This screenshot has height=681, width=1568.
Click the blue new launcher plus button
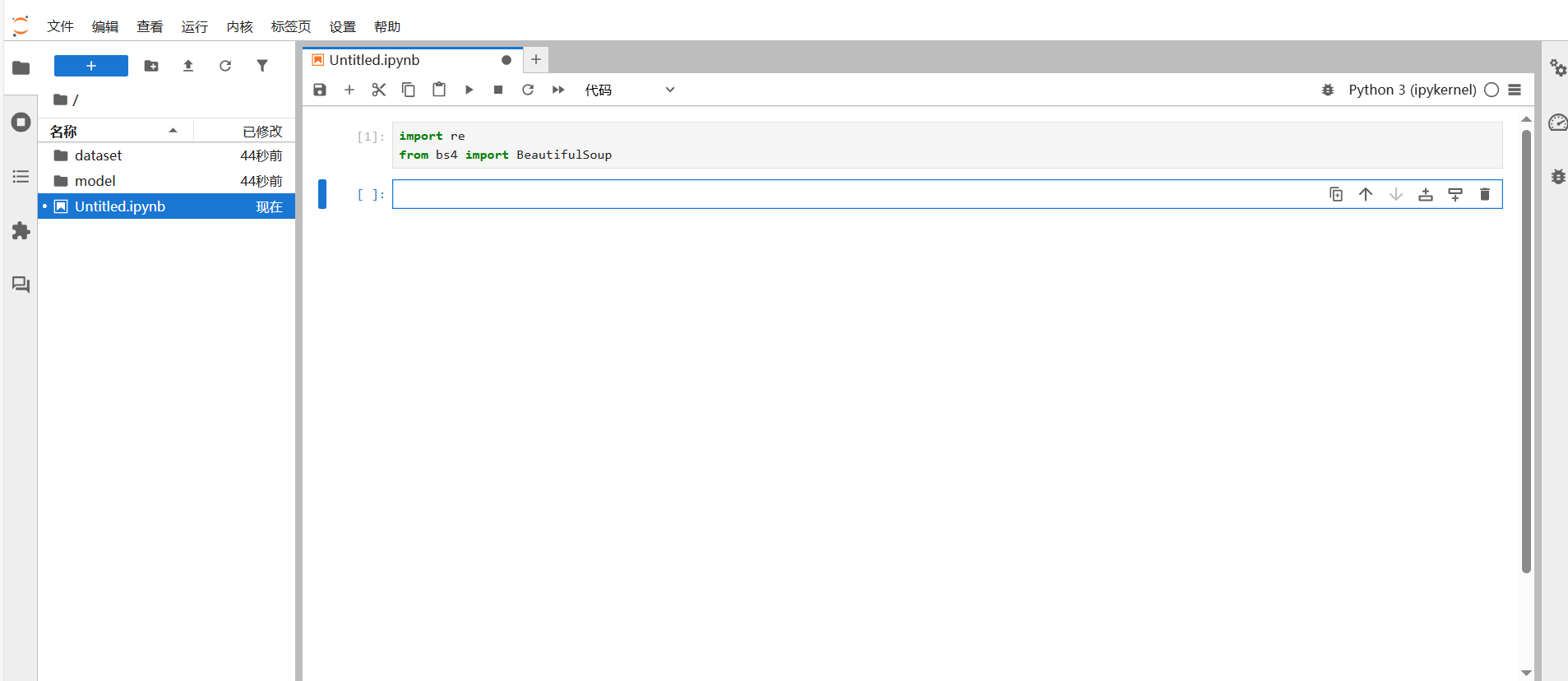click(91, 66)
